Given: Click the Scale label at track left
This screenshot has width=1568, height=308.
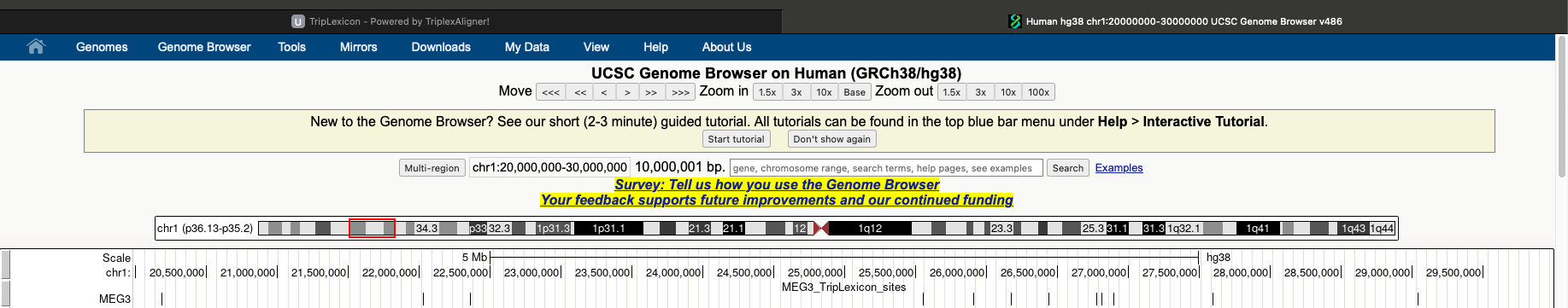Looking at the screenshot, I should pos(116,258).
